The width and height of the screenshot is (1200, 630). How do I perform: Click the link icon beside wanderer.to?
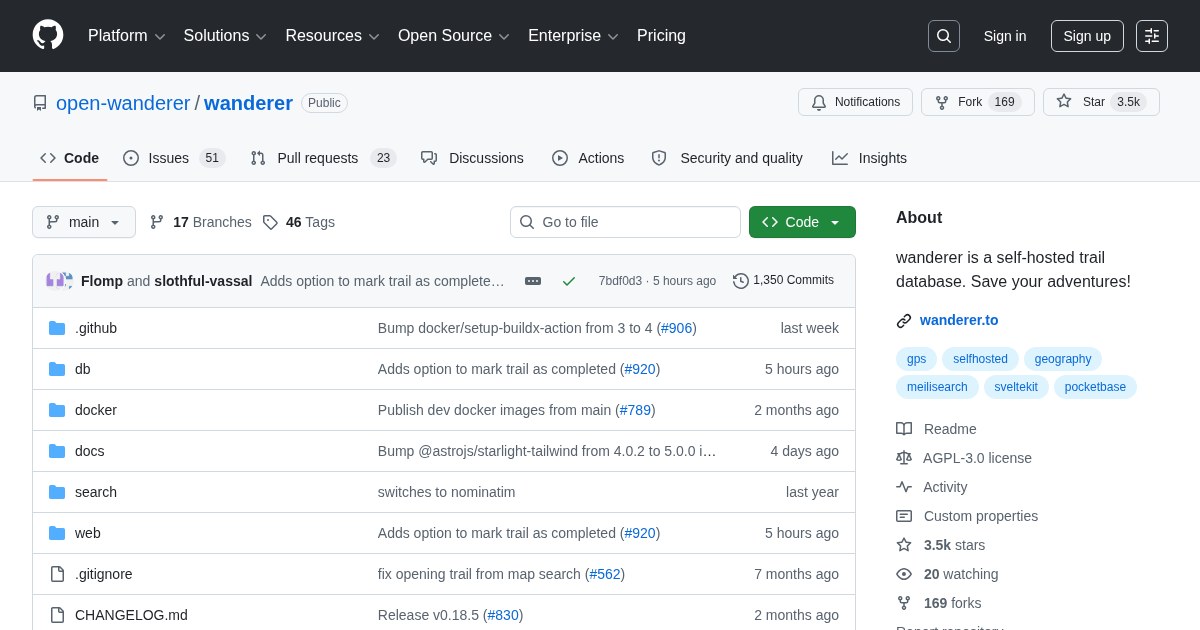point(904,321)
